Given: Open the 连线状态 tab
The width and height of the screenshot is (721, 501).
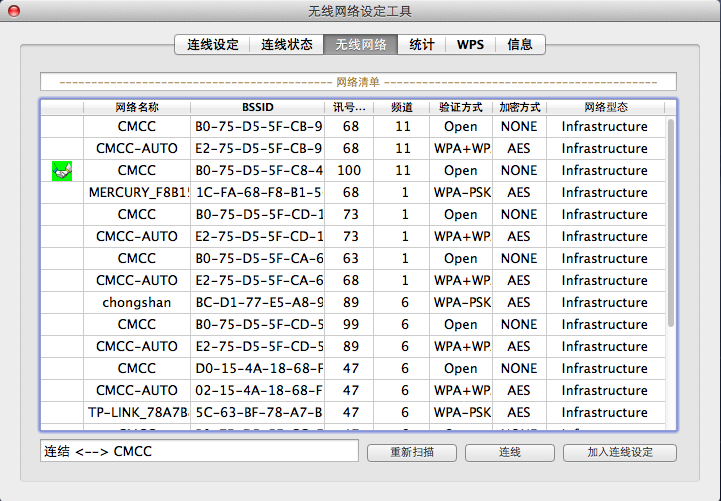Looking at the screenshot, I should [x=287, y=45].
